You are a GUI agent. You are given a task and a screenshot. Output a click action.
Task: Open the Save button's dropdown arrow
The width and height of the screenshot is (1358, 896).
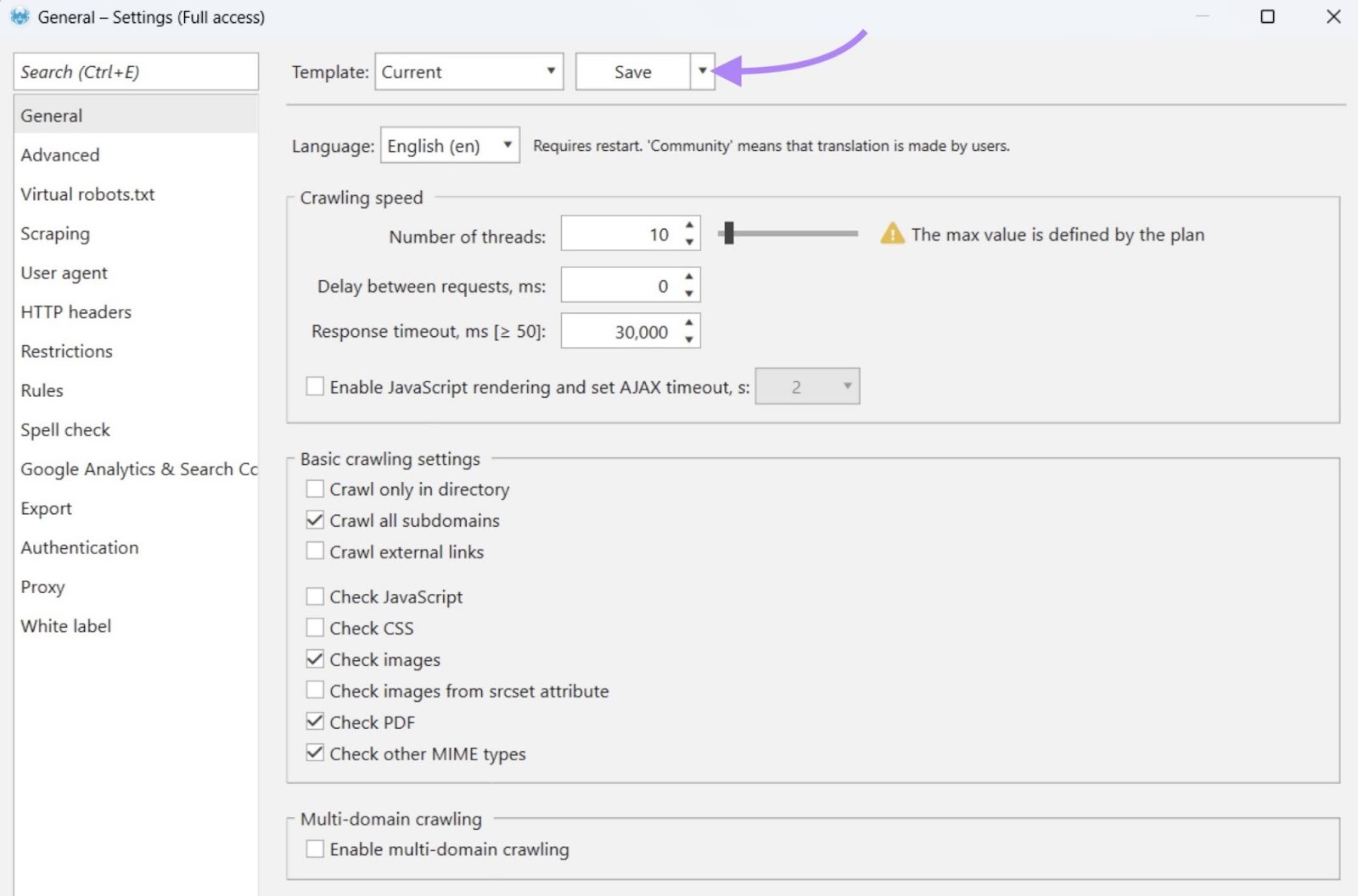(x=702, y=71)
